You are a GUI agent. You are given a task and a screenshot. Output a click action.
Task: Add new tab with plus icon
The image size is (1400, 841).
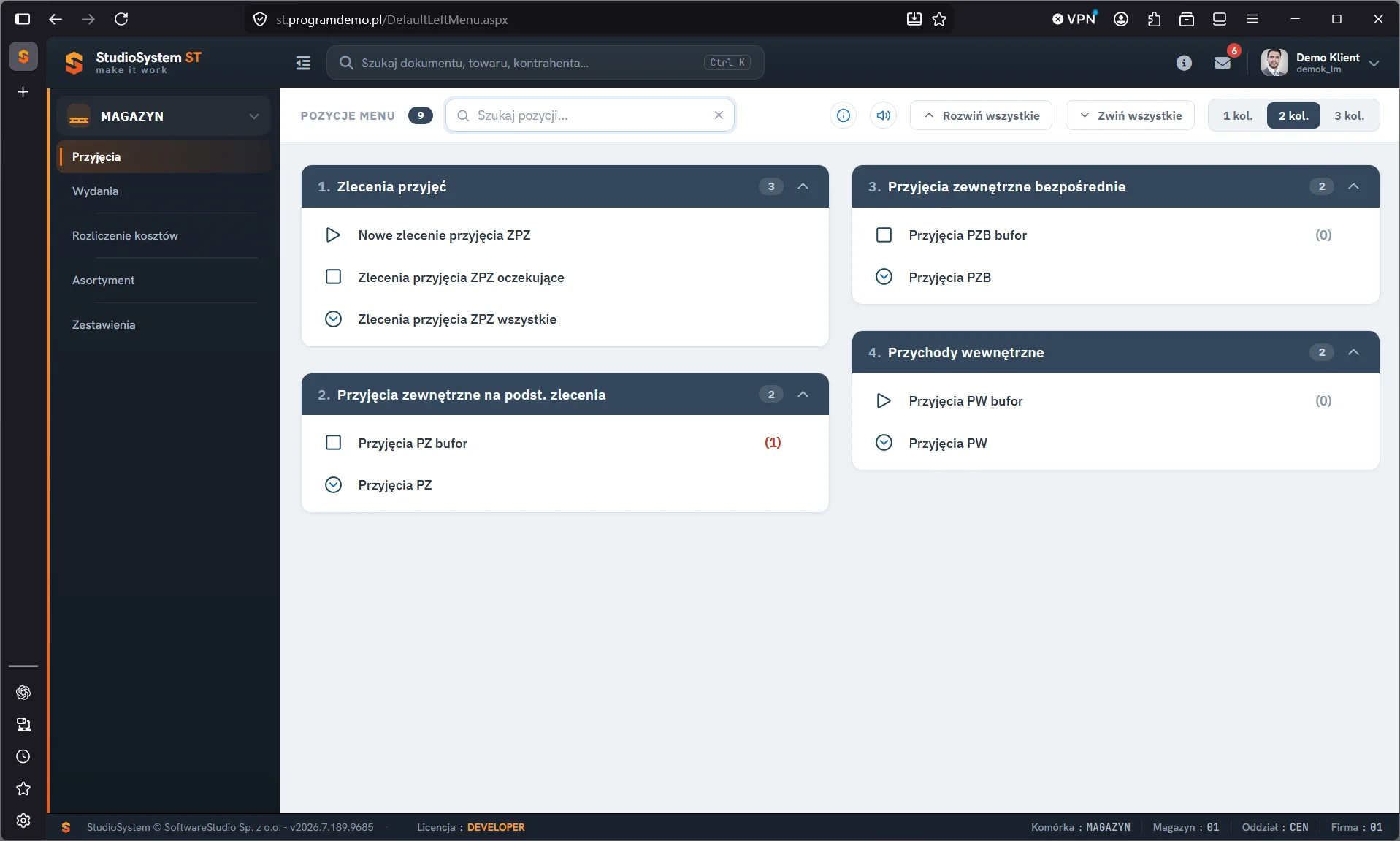click(x=23, y=92)
